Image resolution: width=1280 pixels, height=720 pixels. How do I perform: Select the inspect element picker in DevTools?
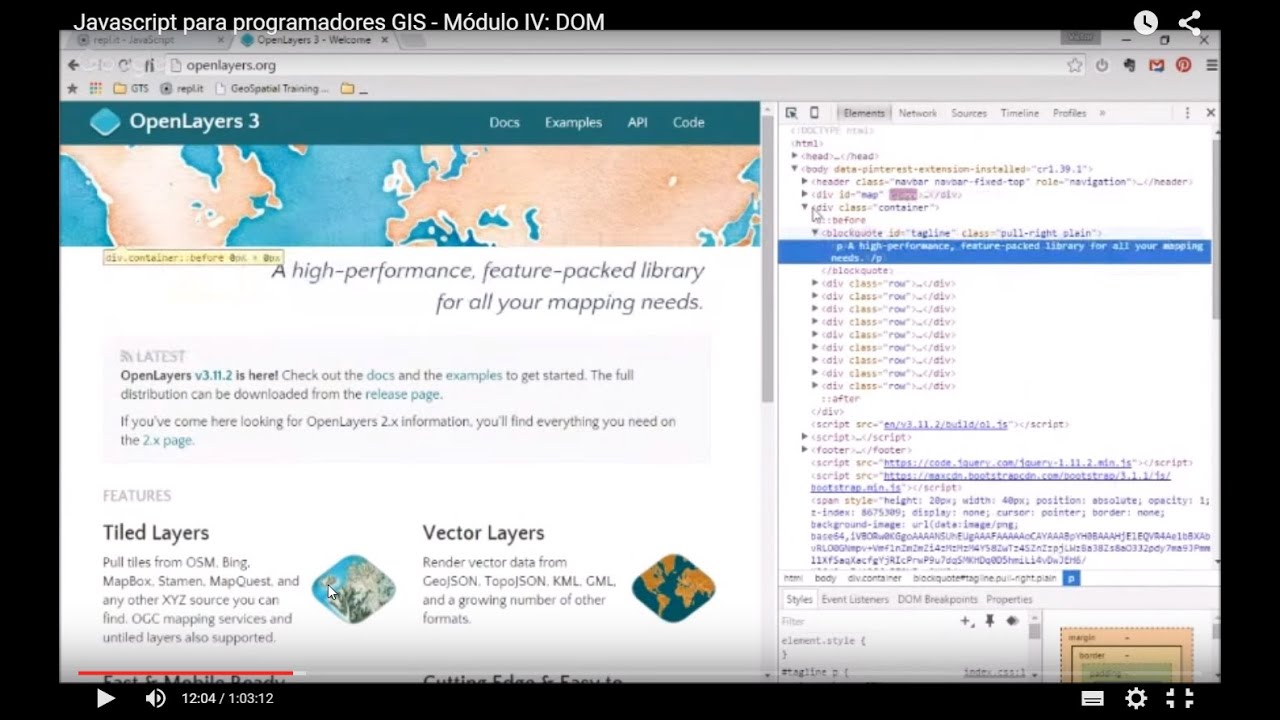[791, 113]
